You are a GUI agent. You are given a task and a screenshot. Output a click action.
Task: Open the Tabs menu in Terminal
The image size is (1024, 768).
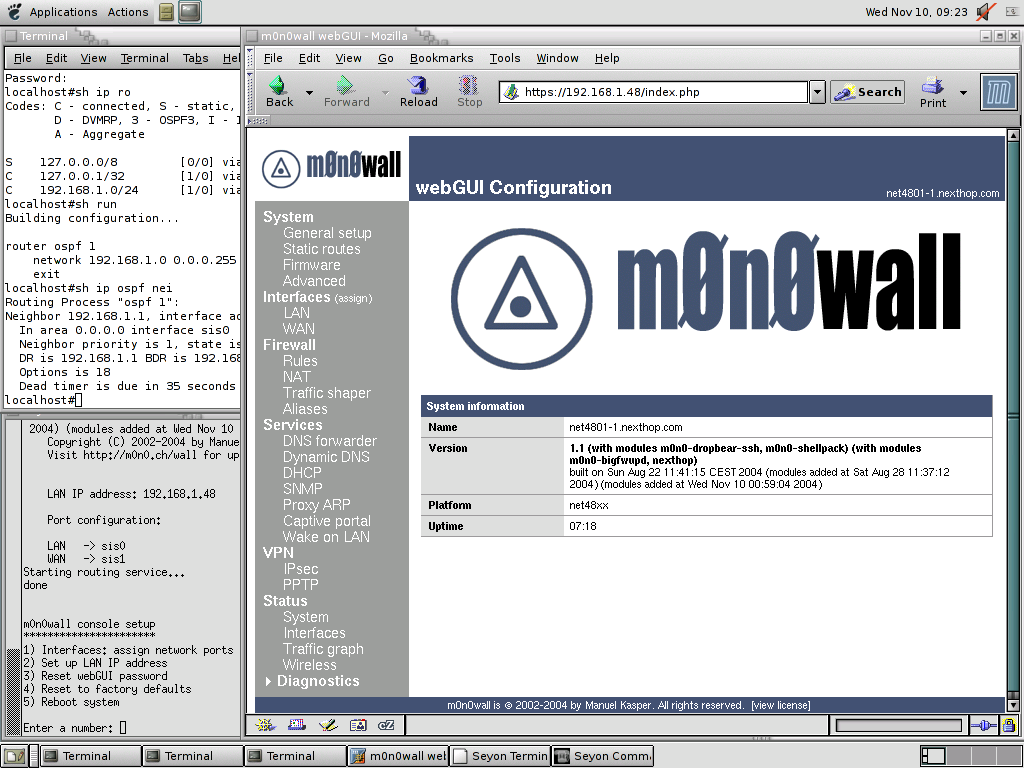click(x=195, y=58)
